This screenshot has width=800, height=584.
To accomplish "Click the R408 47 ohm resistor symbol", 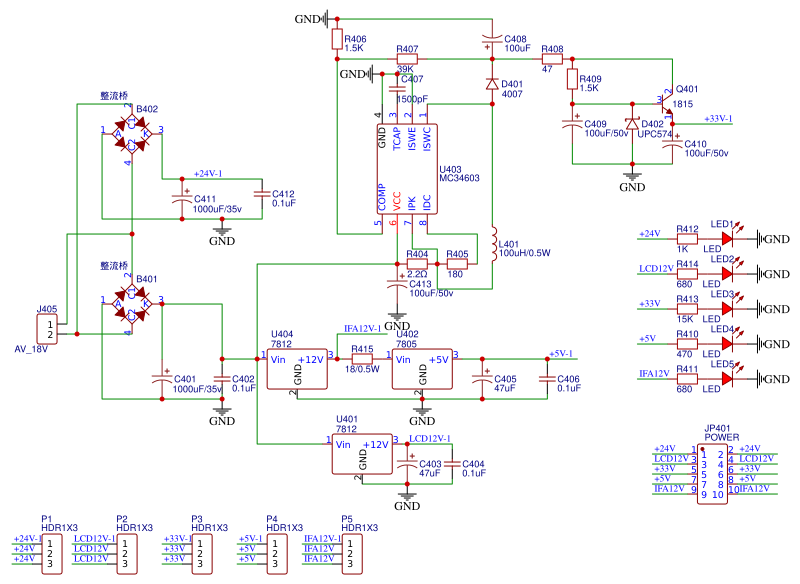I will pyautogui.click(x=552, y=59).
